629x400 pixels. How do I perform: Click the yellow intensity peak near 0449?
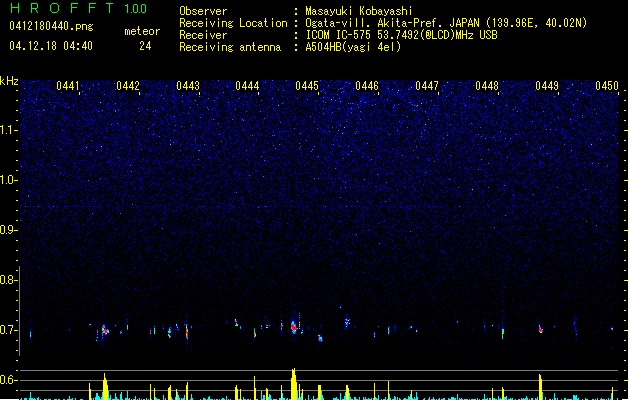pyautogui.click(x=540, y=387)
